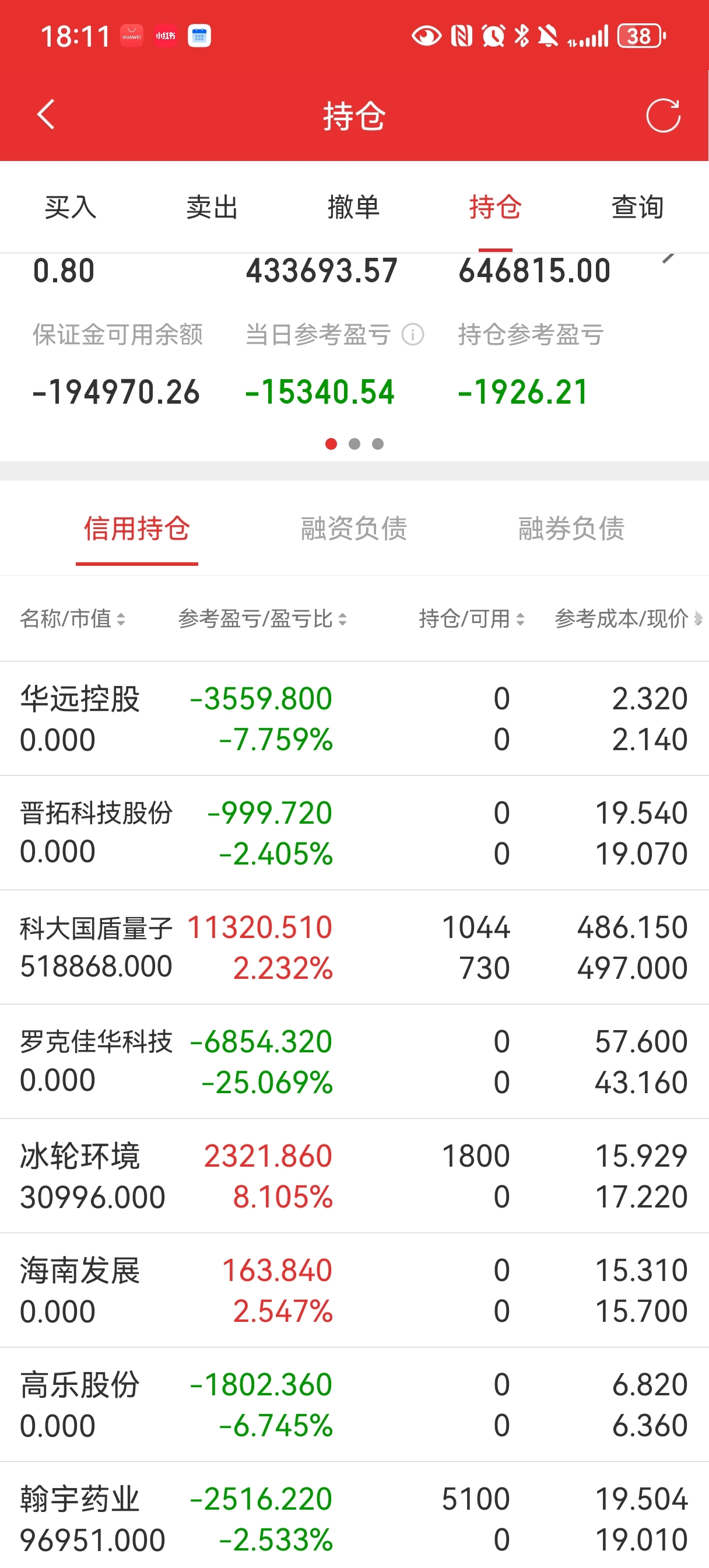709x1568 pixels.
Task: Select the 融资负债 sub-tab
Action: 353,528
